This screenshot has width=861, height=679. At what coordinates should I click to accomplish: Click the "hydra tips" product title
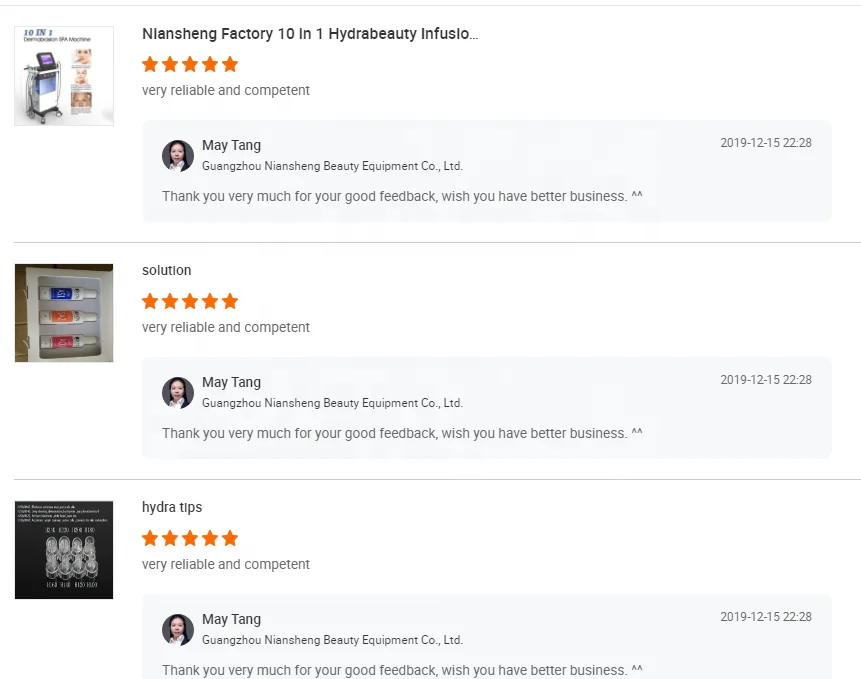[x=172, y=508]
